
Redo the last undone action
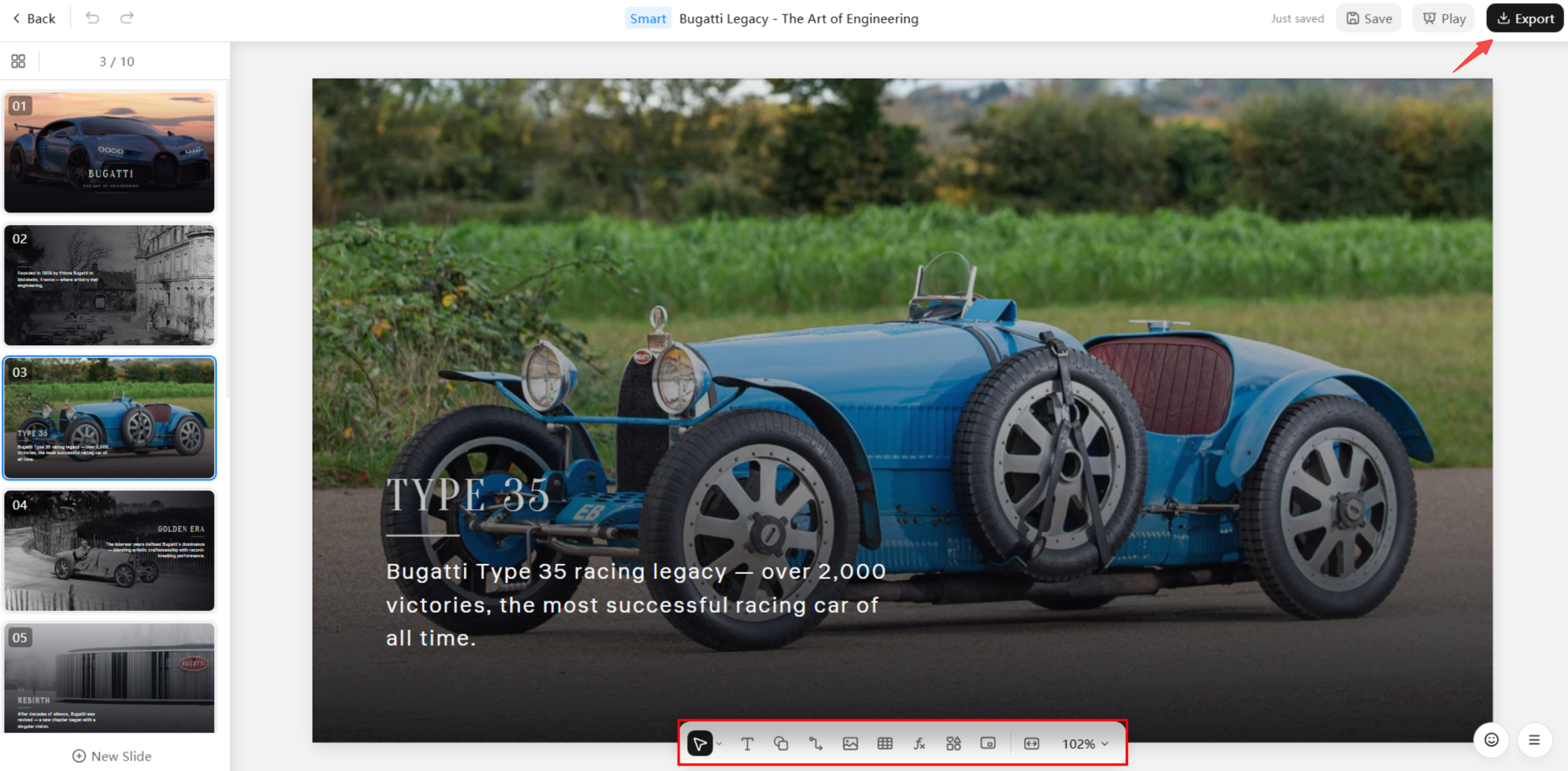coord(127,18)
